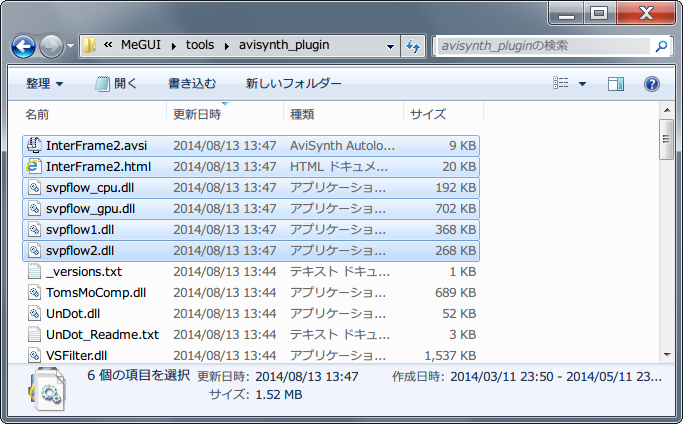Open the address bar history dropdown
Screen dimensions: 683x424
coord(390,46)
